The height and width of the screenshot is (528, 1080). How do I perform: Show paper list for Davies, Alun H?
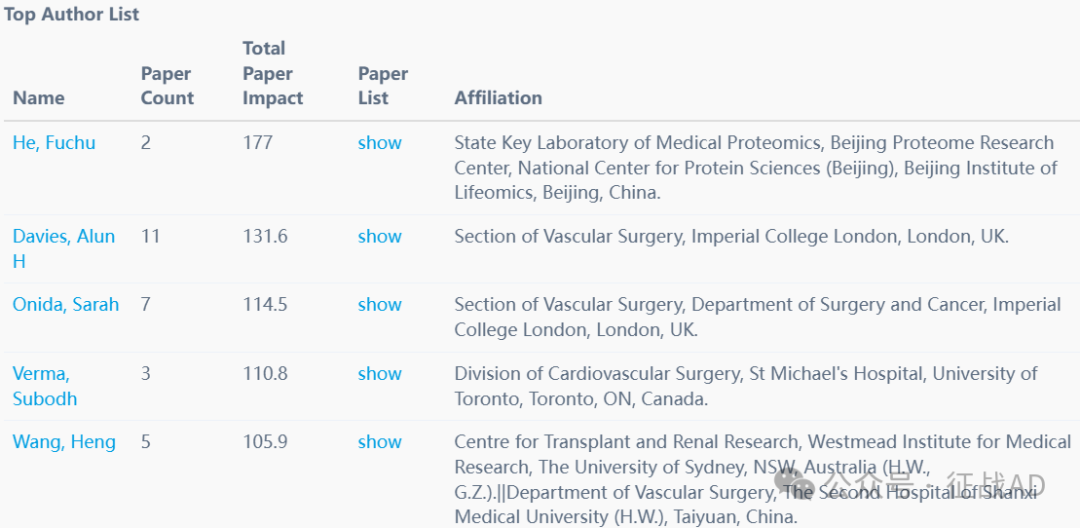point(380,236)
